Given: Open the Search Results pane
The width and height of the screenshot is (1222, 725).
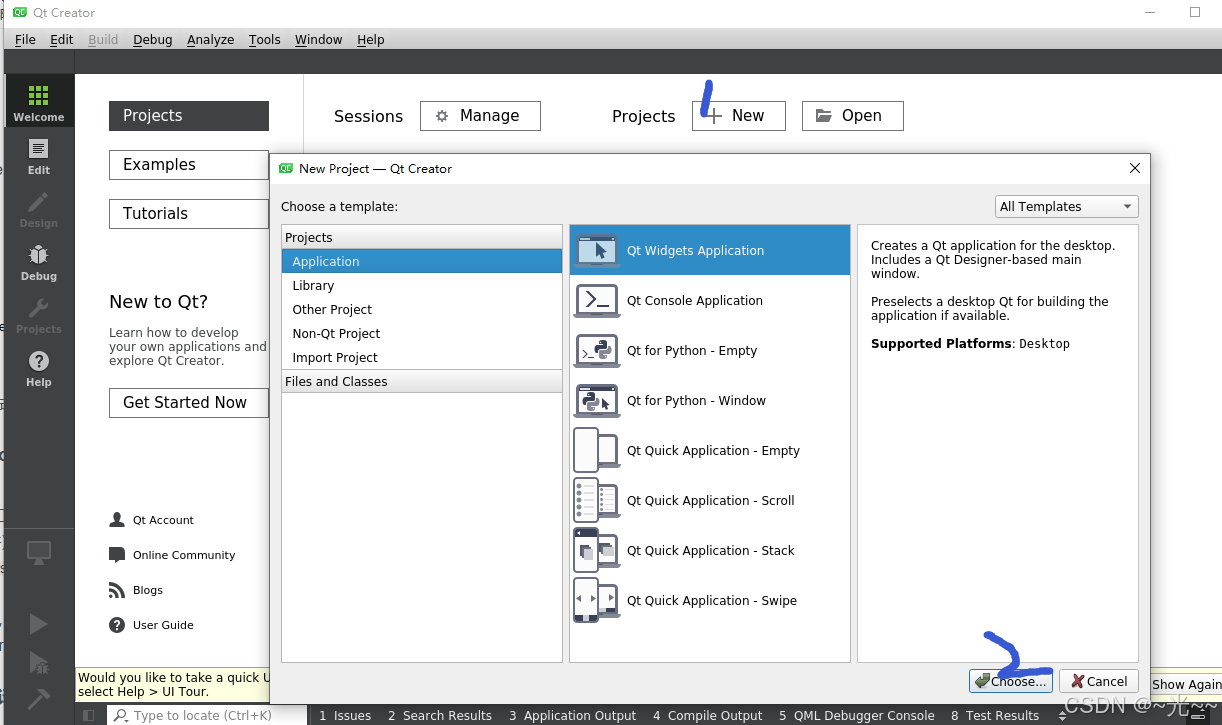Looking at the screenshot, I should coord(439,715).
